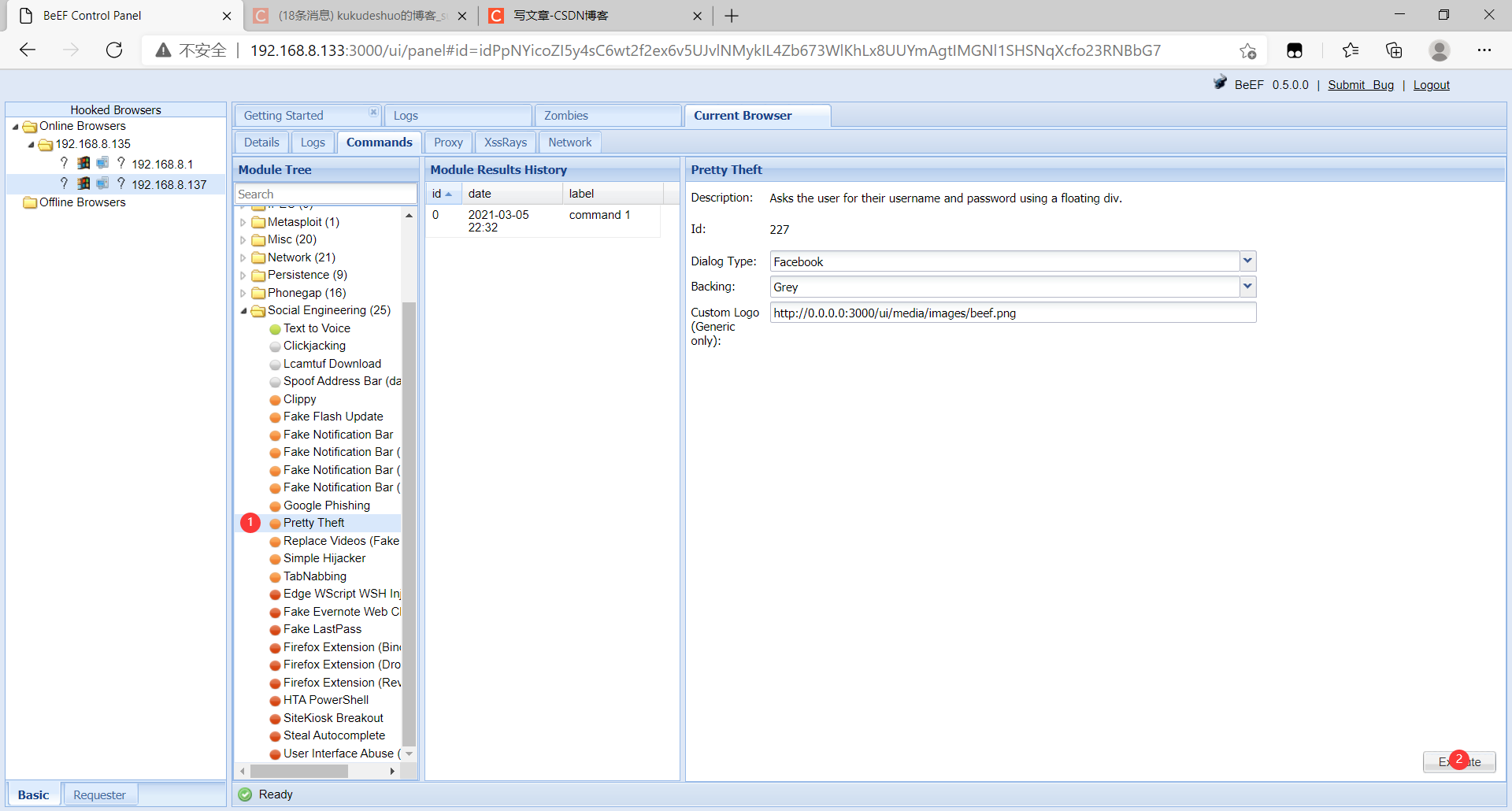Click the HTA PowerShell red status icon
This screenshot has height=811, width=1512.
tap(275, 701)
